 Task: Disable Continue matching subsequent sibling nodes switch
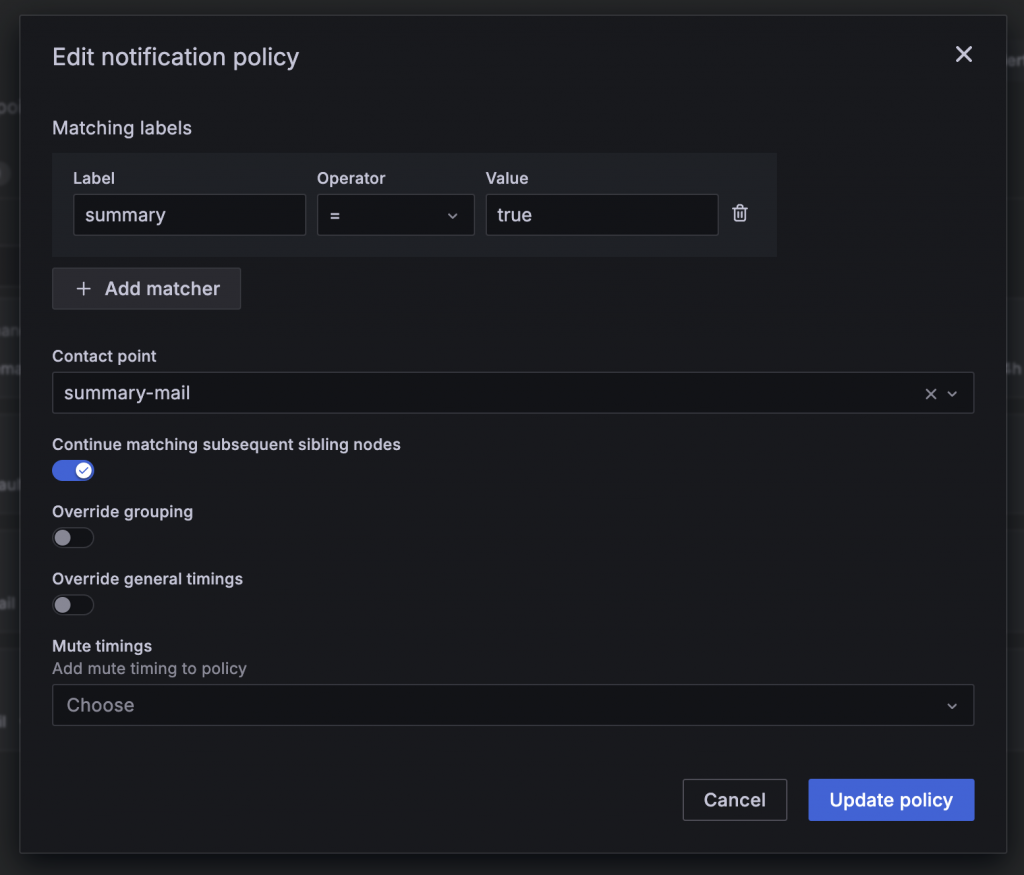click(73, 470)
